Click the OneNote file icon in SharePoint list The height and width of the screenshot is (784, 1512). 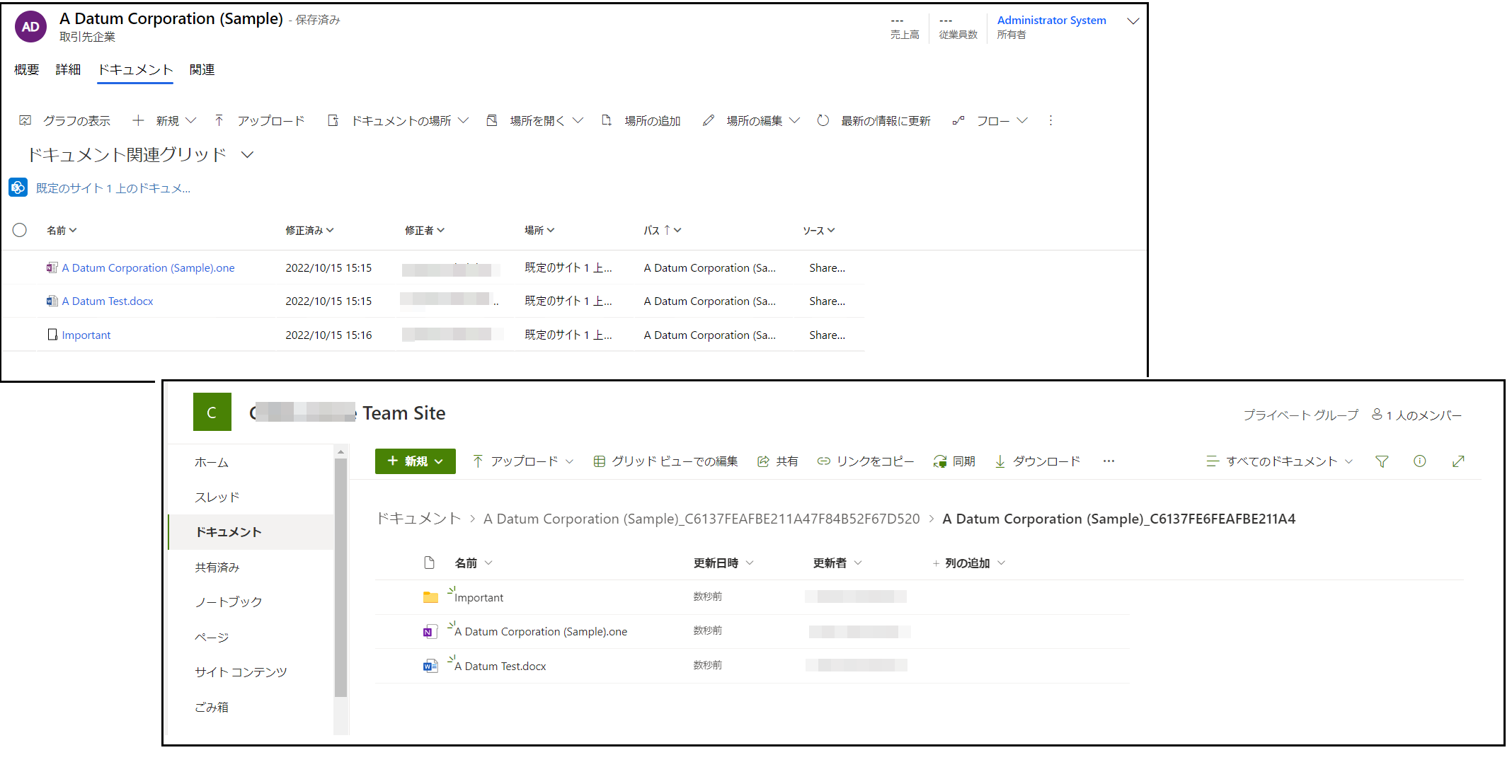click(x=430, y=631)
